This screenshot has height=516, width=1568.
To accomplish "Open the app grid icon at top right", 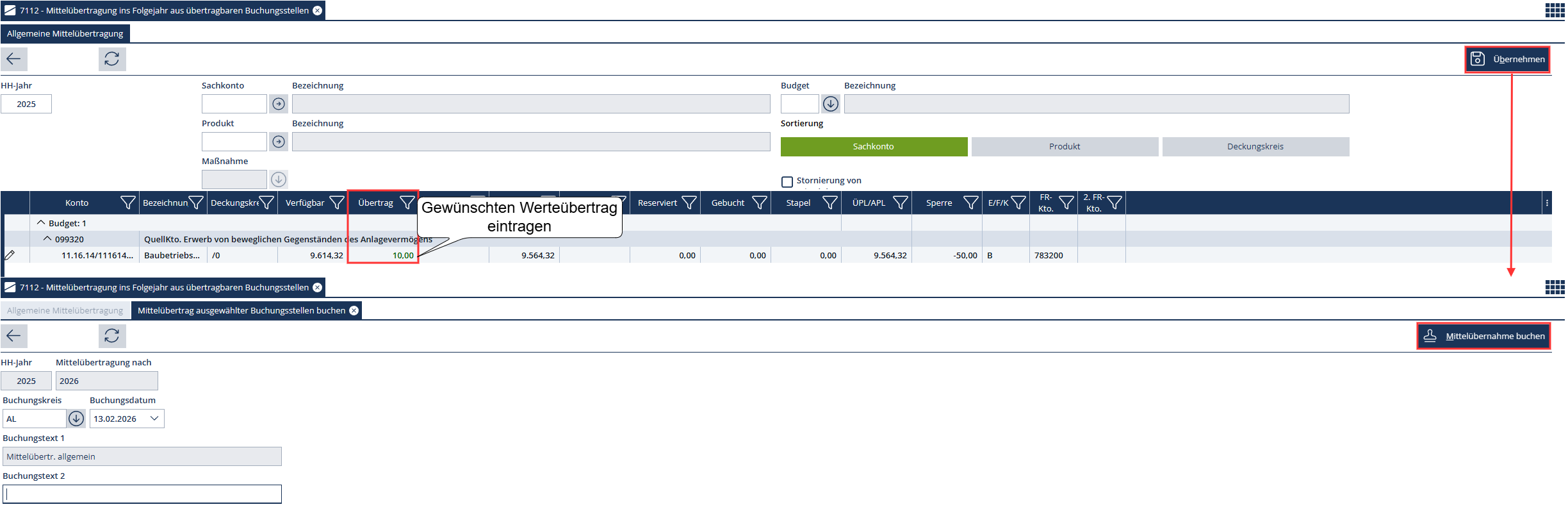I will 1555,10.
